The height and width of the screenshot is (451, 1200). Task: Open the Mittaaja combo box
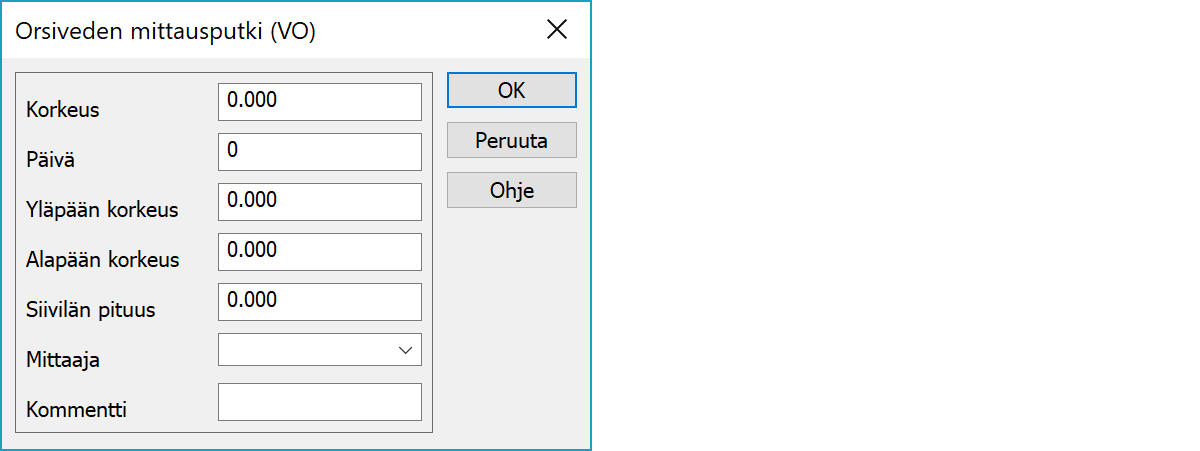tap(308, 350)
